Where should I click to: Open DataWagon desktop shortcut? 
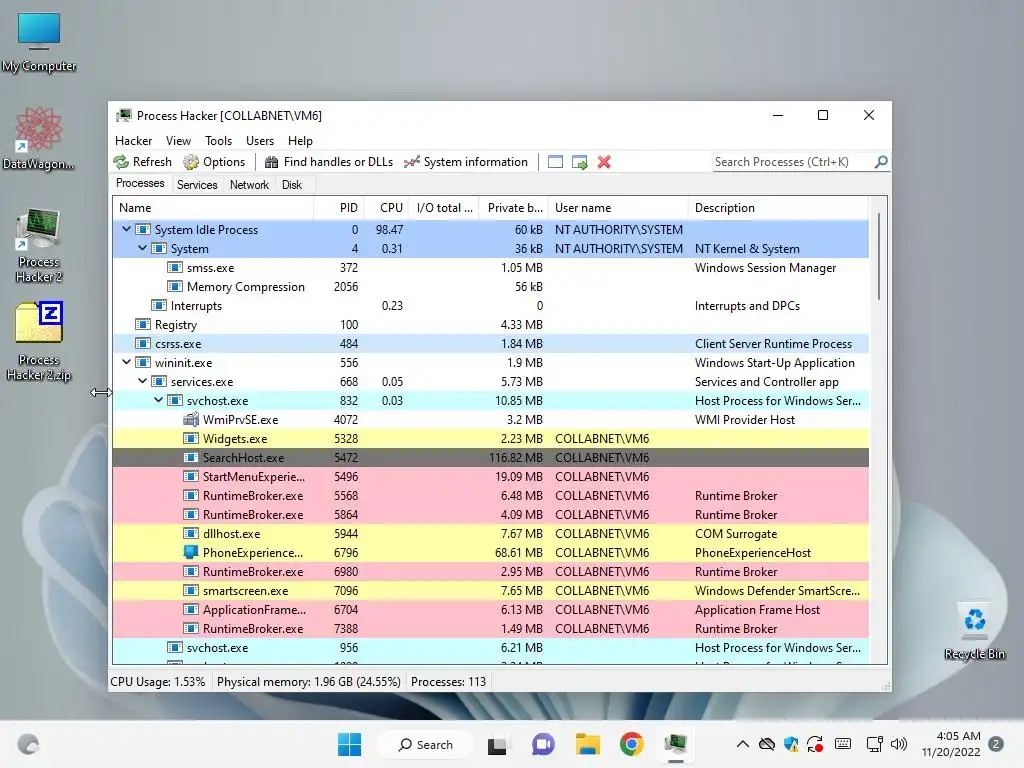[39, 139]
